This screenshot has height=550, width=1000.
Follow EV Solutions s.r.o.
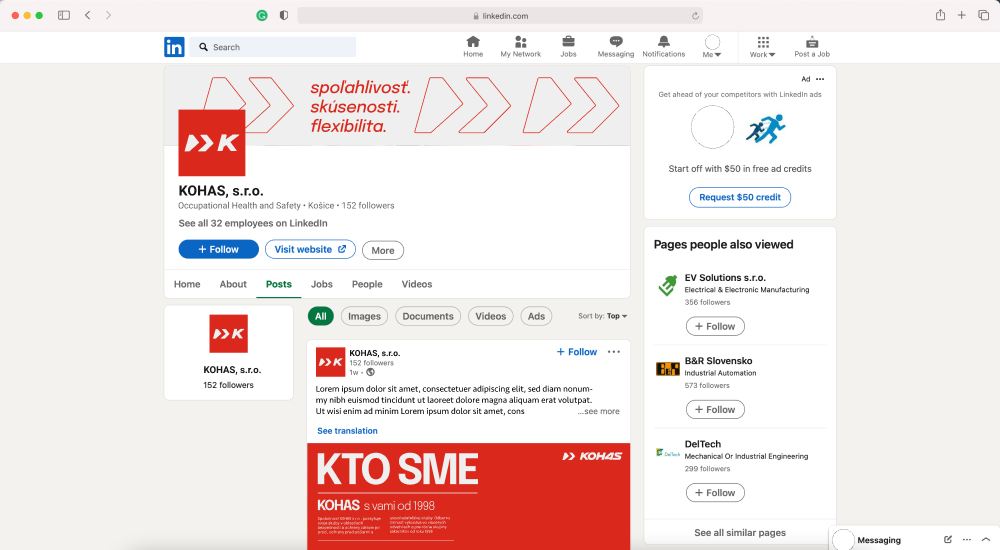[x=715, y=327]
